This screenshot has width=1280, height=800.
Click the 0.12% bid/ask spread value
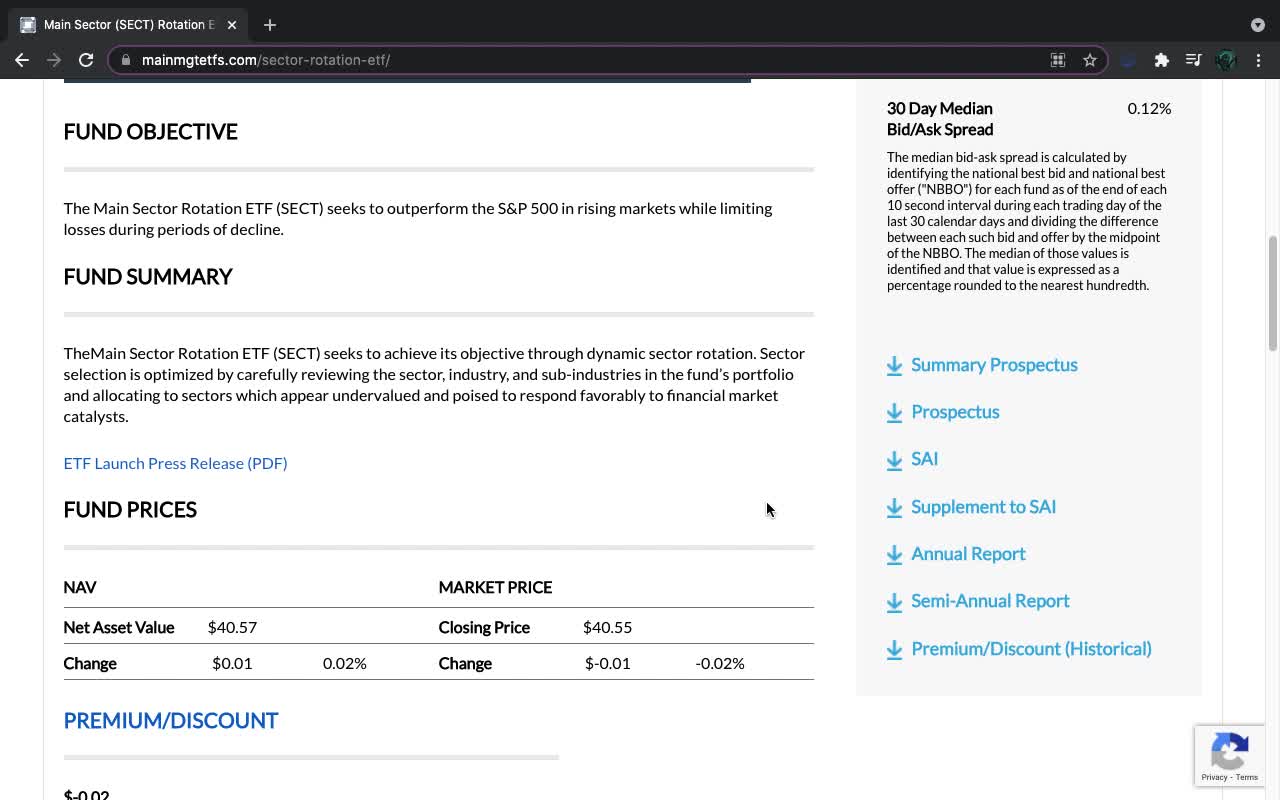1149,108
